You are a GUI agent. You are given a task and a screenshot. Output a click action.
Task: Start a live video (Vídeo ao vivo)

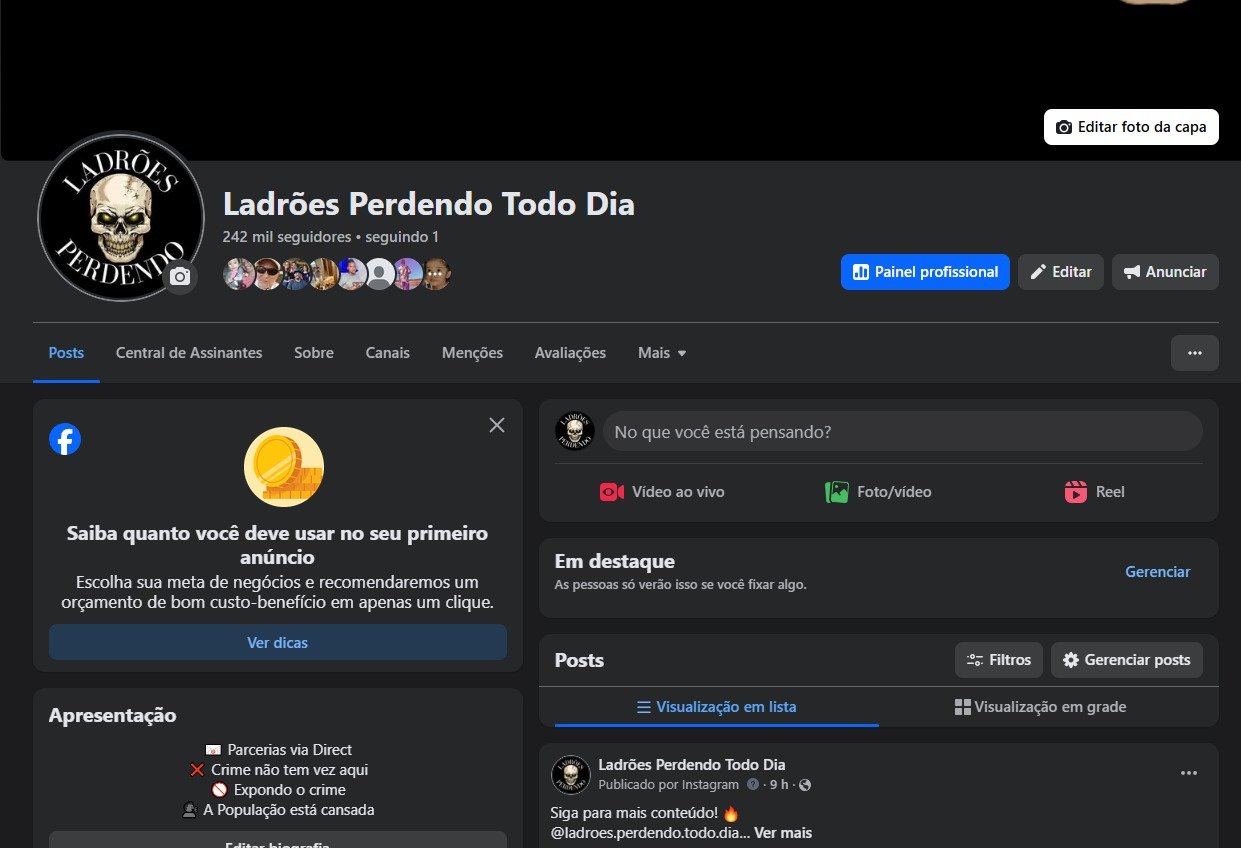(662, 492)
